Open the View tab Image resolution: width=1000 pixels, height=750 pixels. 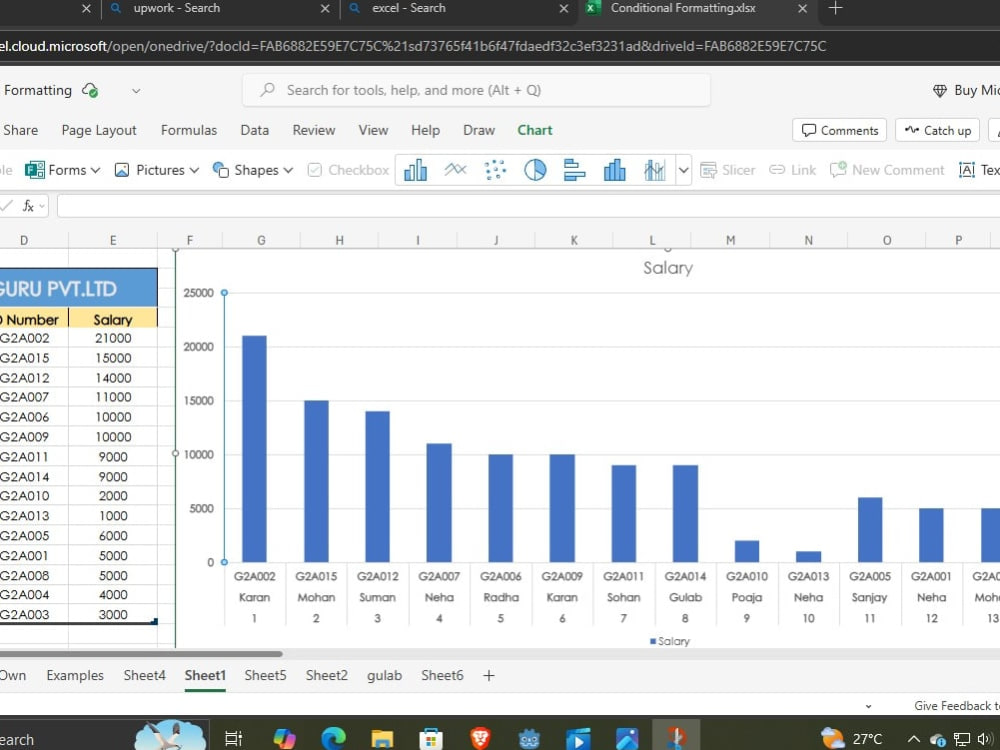[373, 130]
